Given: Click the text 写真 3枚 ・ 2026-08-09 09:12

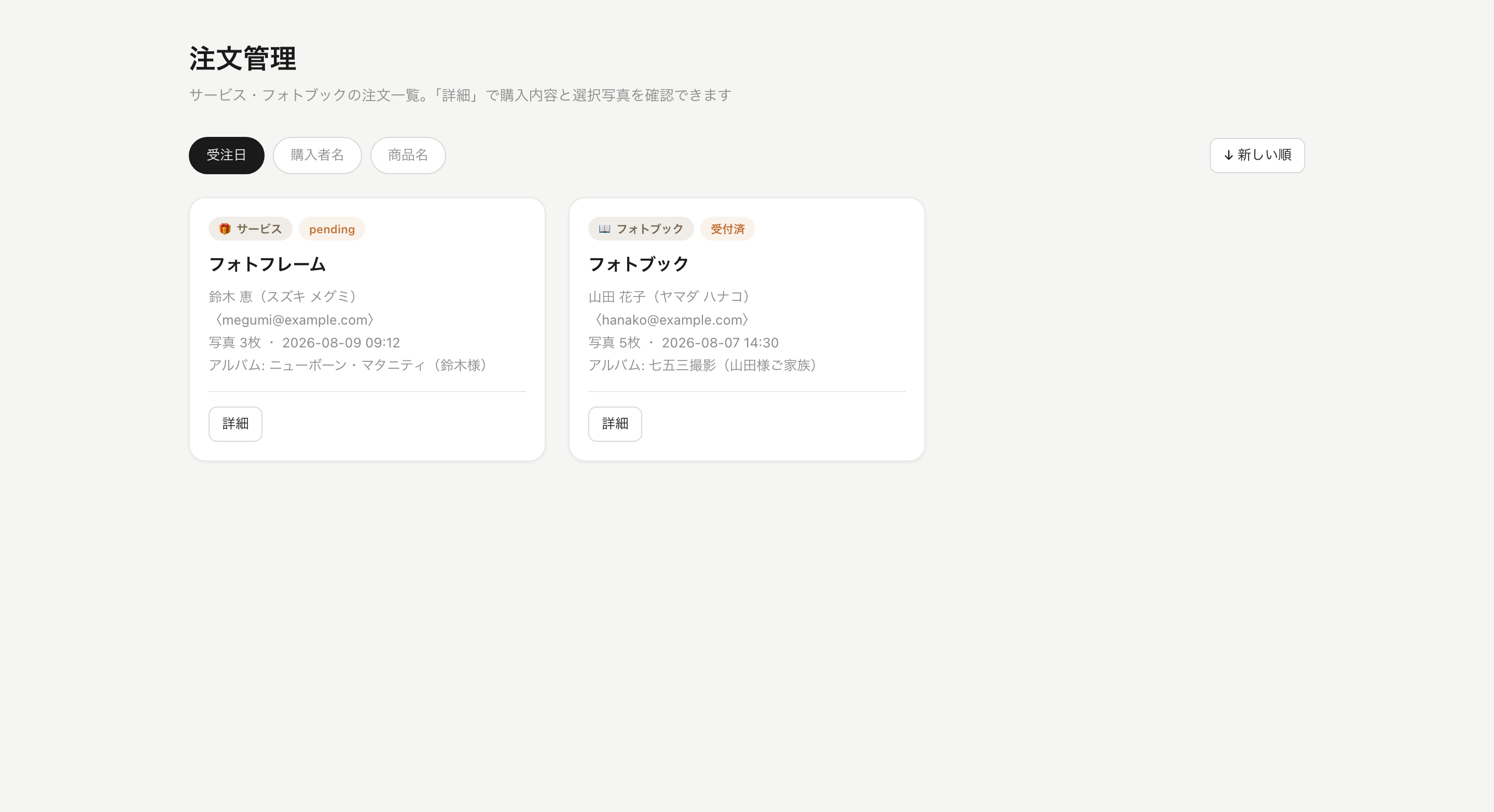Looking at the screenshot, I should click(305, 343).
